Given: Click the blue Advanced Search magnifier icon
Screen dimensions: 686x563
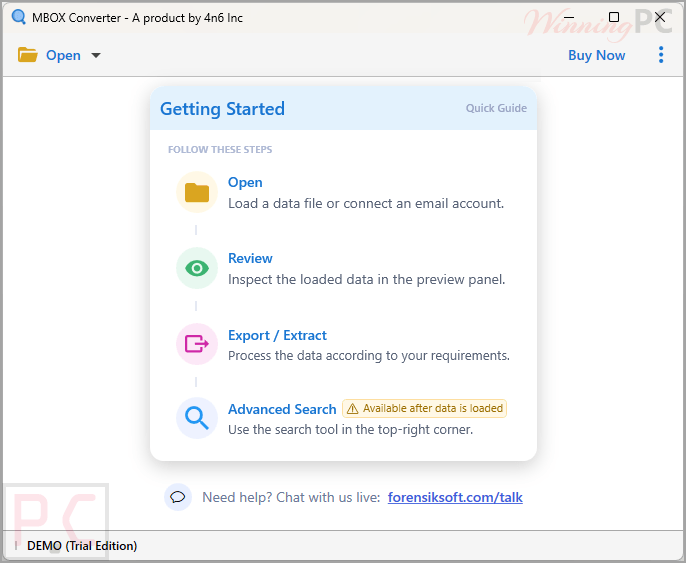Looking at the screenshot, I should (x=197, y=418).
